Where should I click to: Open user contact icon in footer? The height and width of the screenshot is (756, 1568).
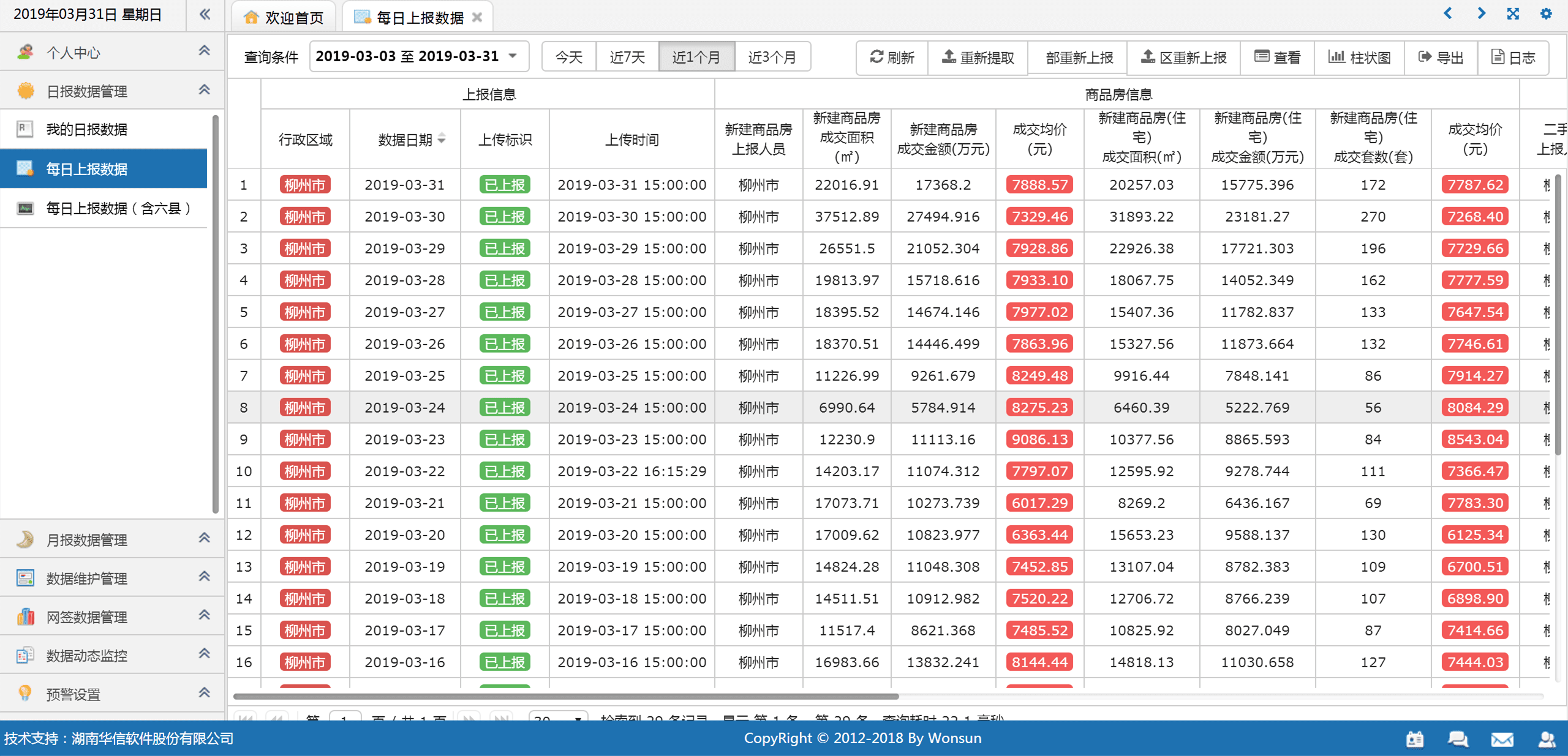[x=1547, y=739]
